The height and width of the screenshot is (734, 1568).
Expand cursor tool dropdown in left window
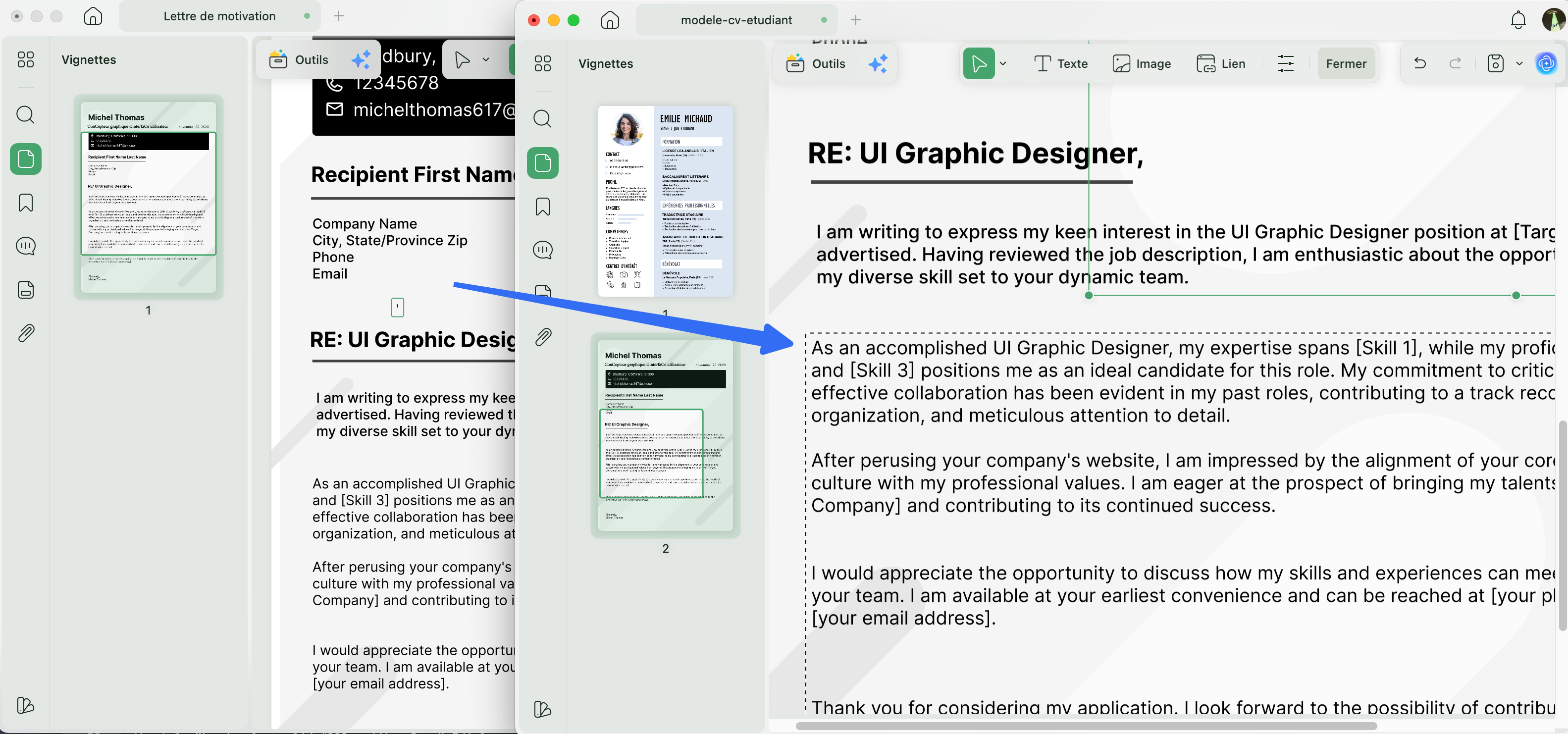coord(486,59)
